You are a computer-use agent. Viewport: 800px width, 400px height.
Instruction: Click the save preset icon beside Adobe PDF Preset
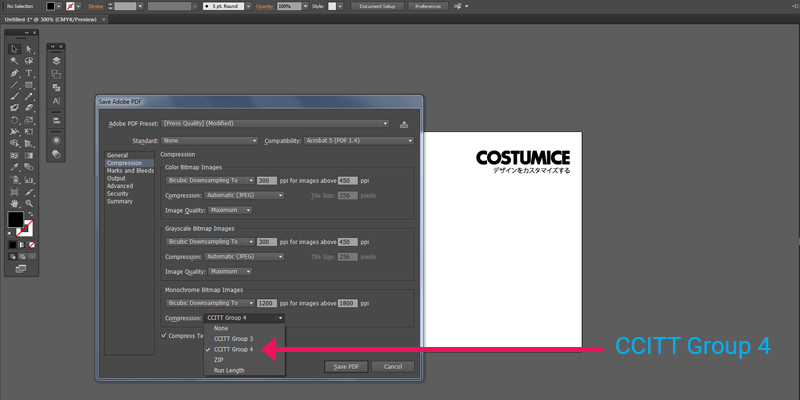[404, 124]
